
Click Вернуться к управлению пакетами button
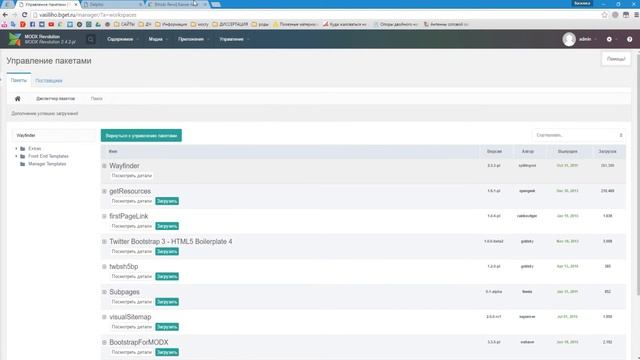coord(141,136)
